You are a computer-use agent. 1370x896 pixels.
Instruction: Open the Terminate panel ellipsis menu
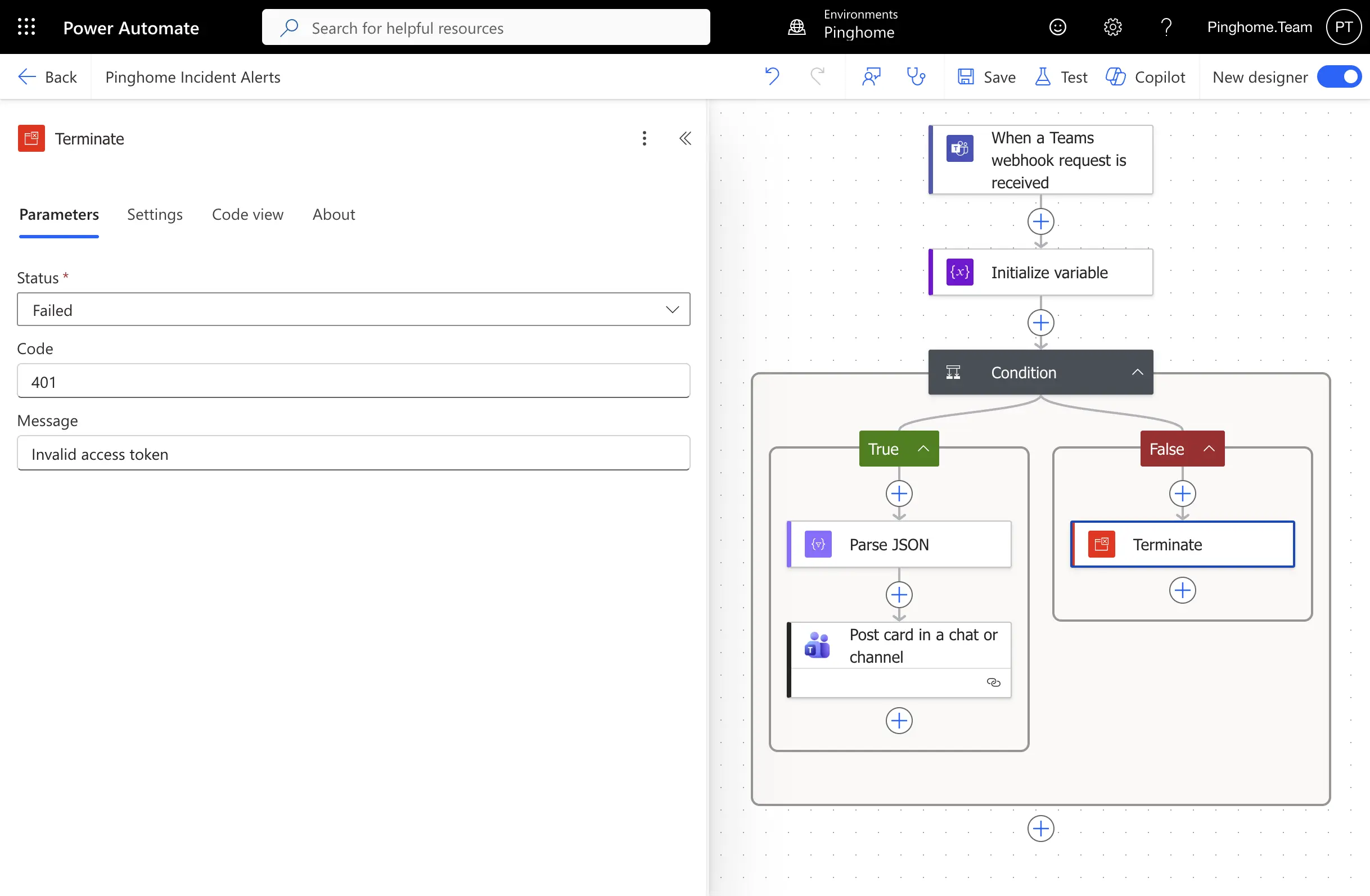pos(644,138)
